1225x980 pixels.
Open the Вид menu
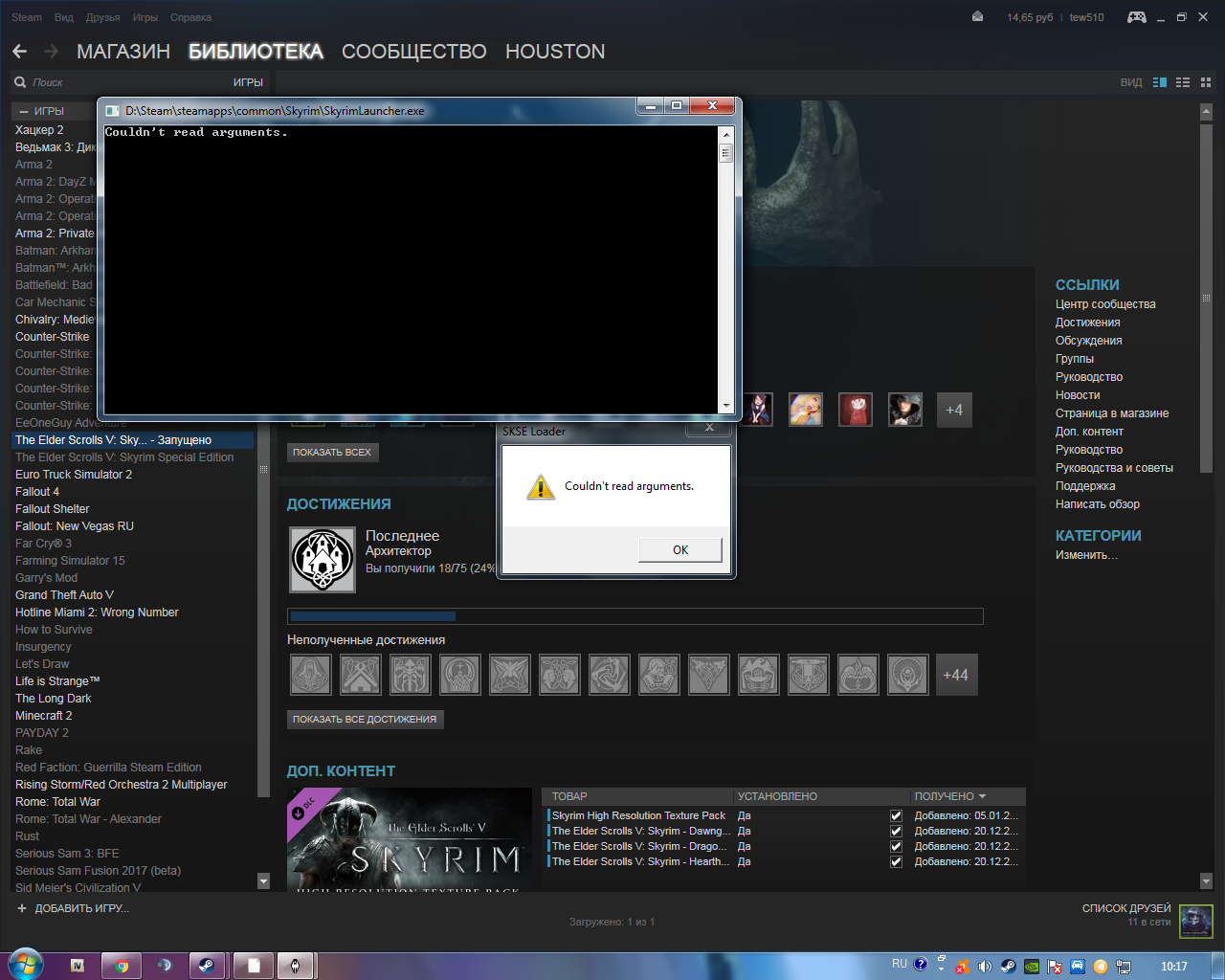coord(64,17)
